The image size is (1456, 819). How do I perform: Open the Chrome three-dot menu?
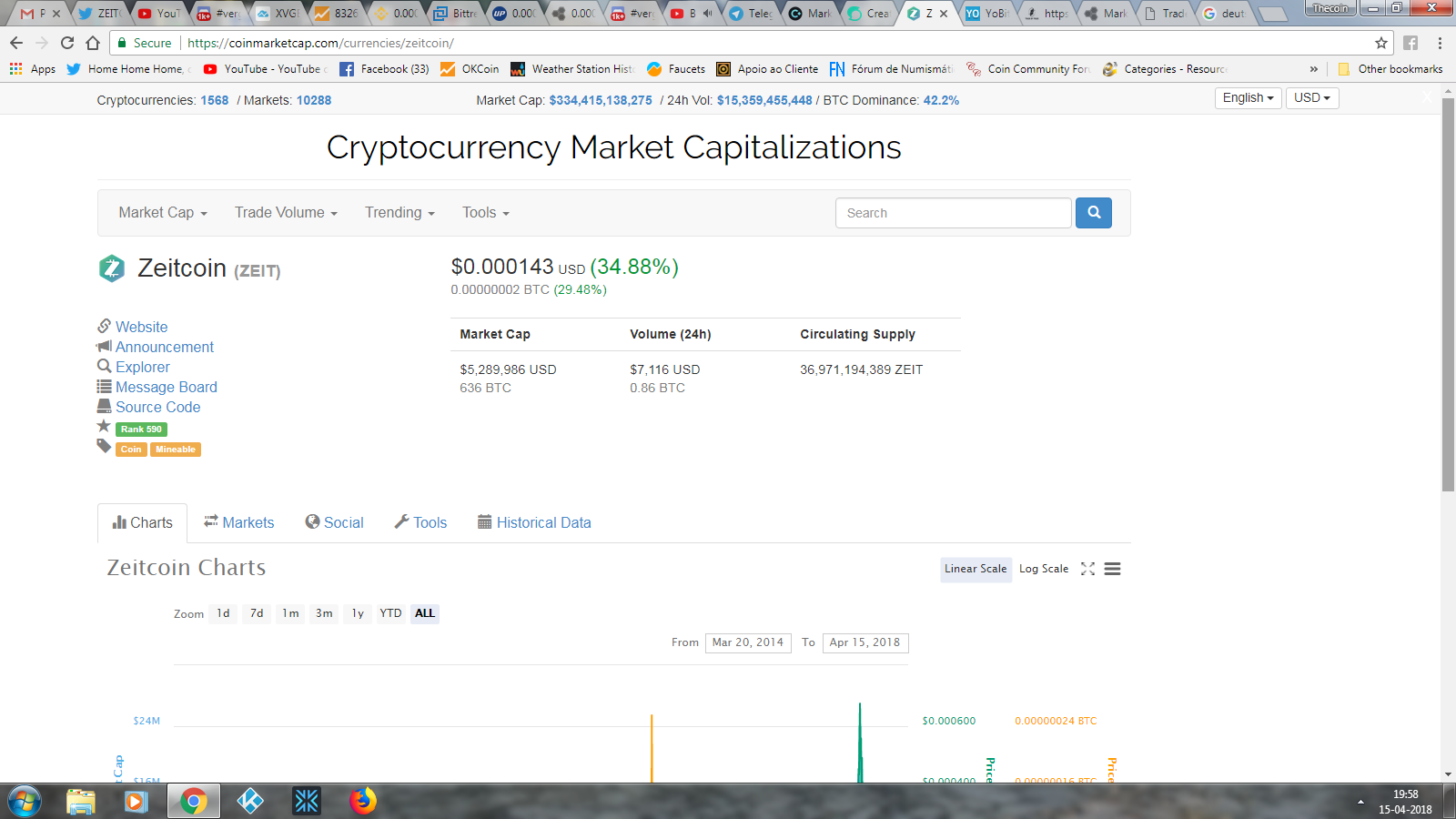click(1440, 43)
